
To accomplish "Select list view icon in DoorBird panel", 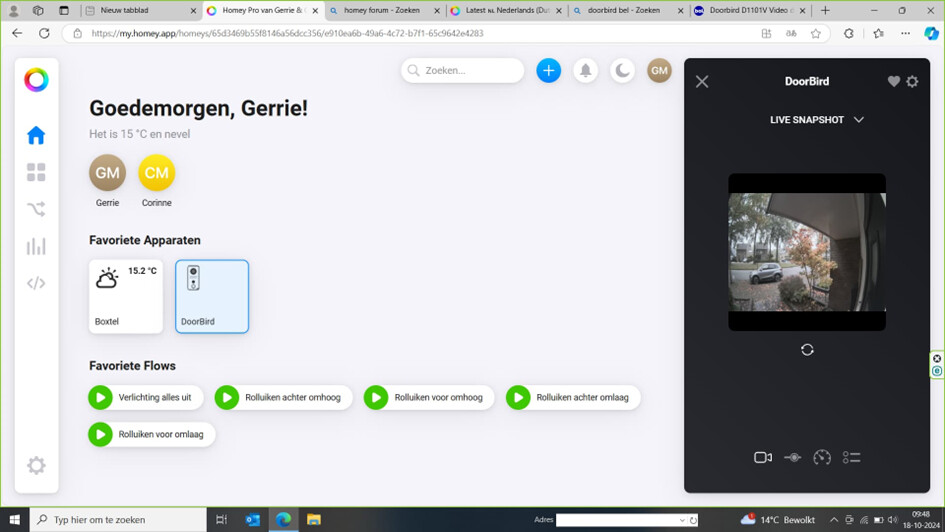I will [852, 457].
